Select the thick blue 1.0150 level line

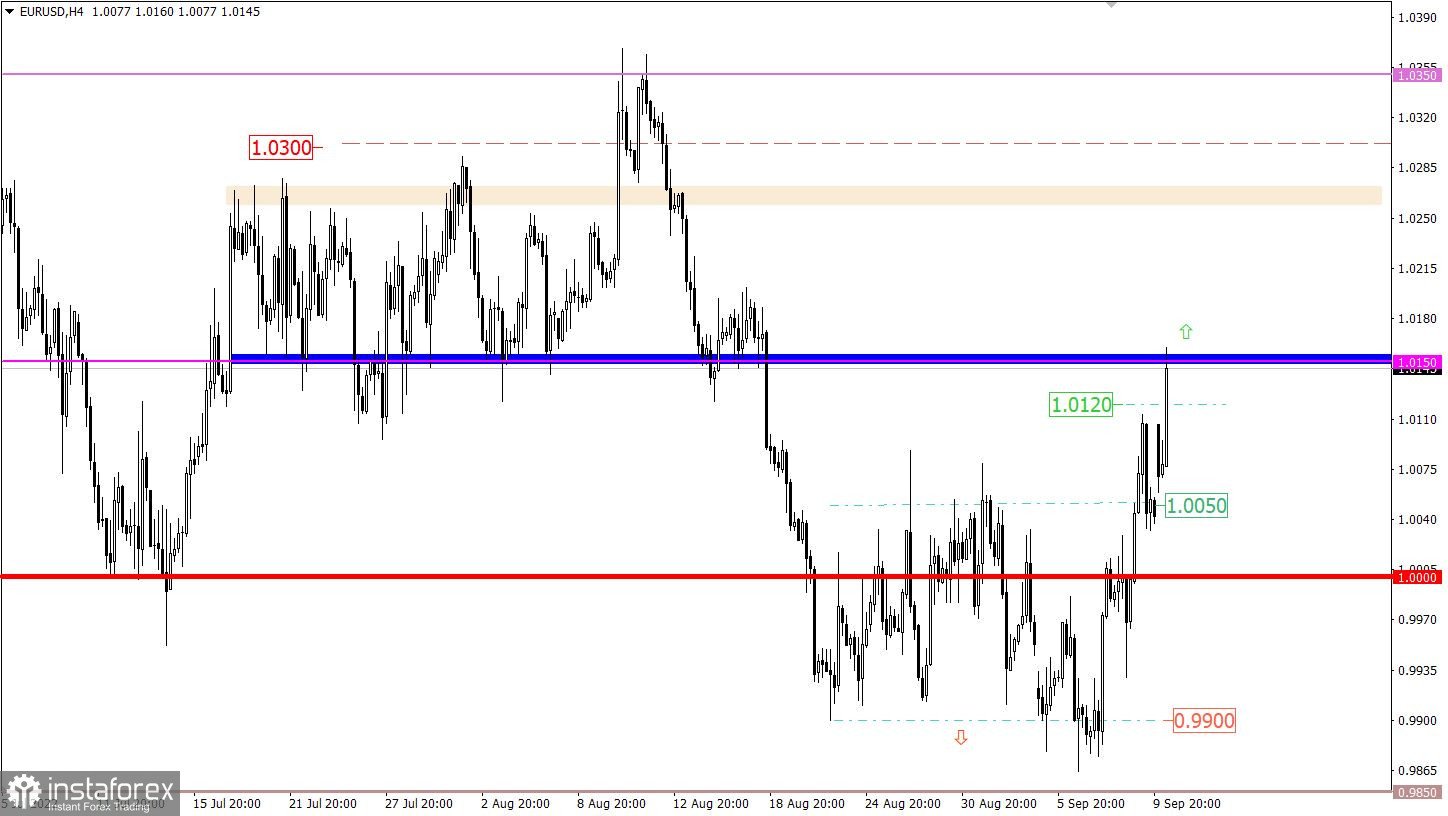click(x=811, y=358)
